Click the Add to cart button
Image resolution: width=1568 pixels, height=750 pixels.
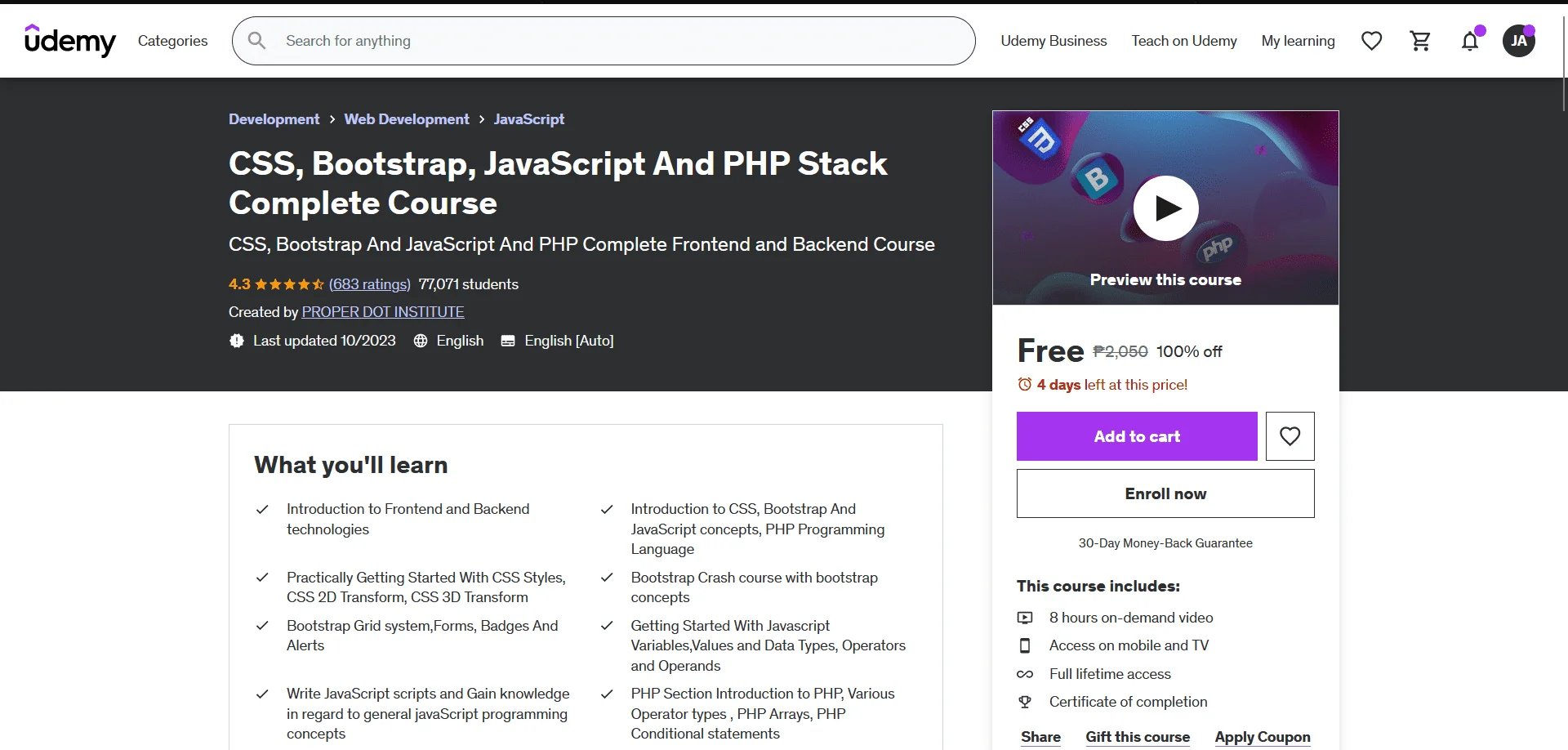pos(1137,436)
